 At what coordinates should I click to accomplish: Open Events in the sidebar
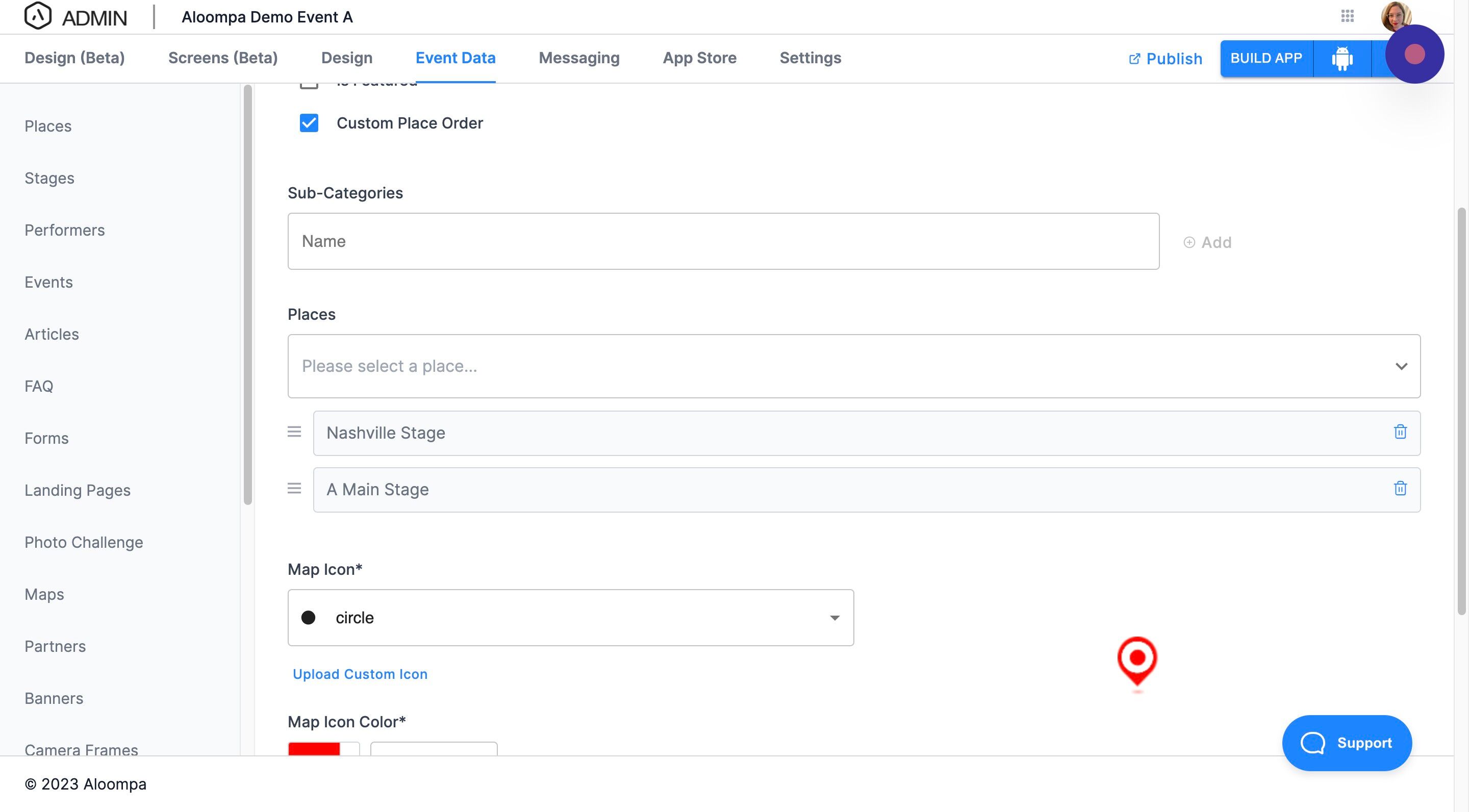pyautogui.click(x=48, y=282)
